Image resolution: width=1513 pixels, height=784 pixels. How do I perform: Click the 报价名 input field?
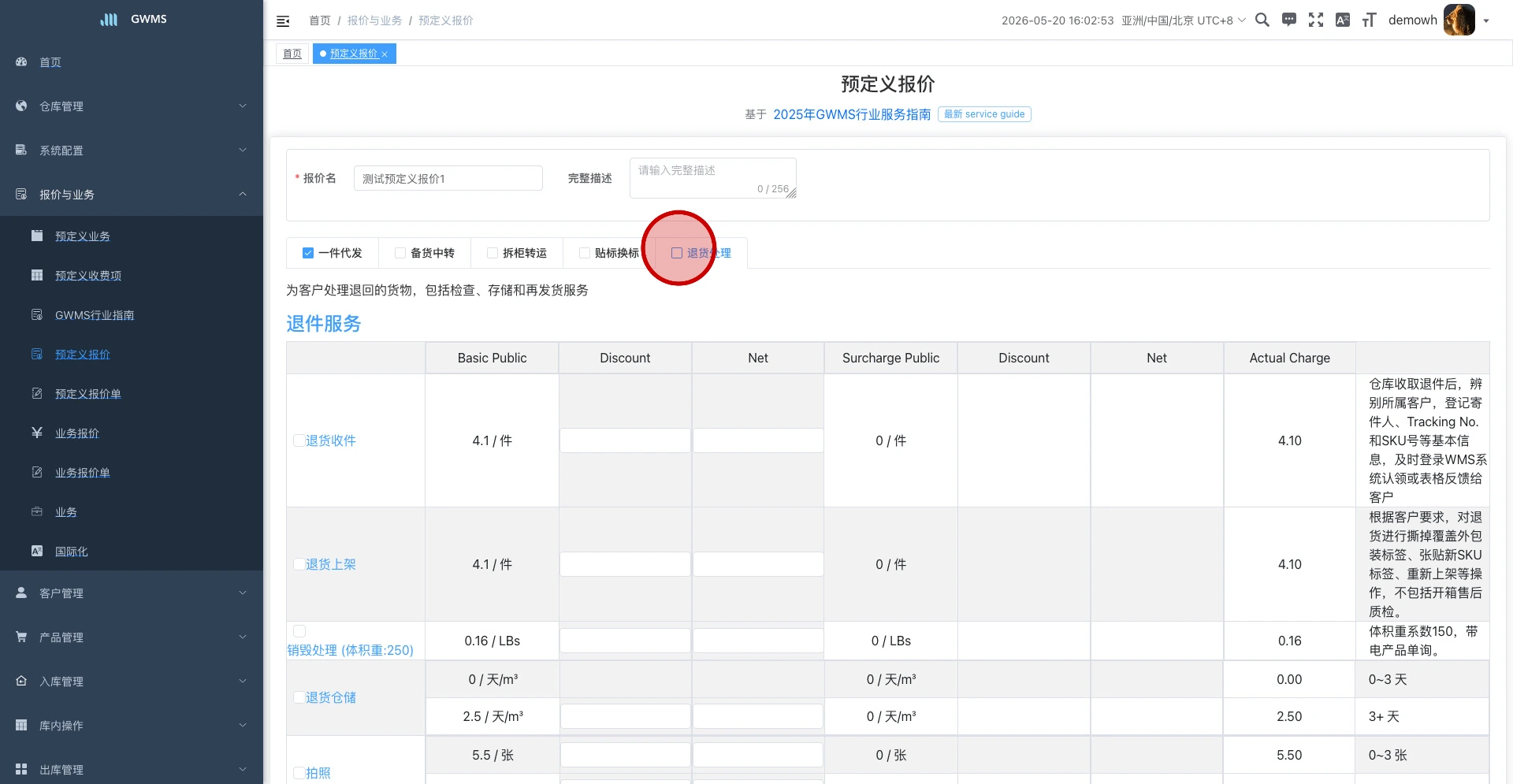(x=448, y=178)
